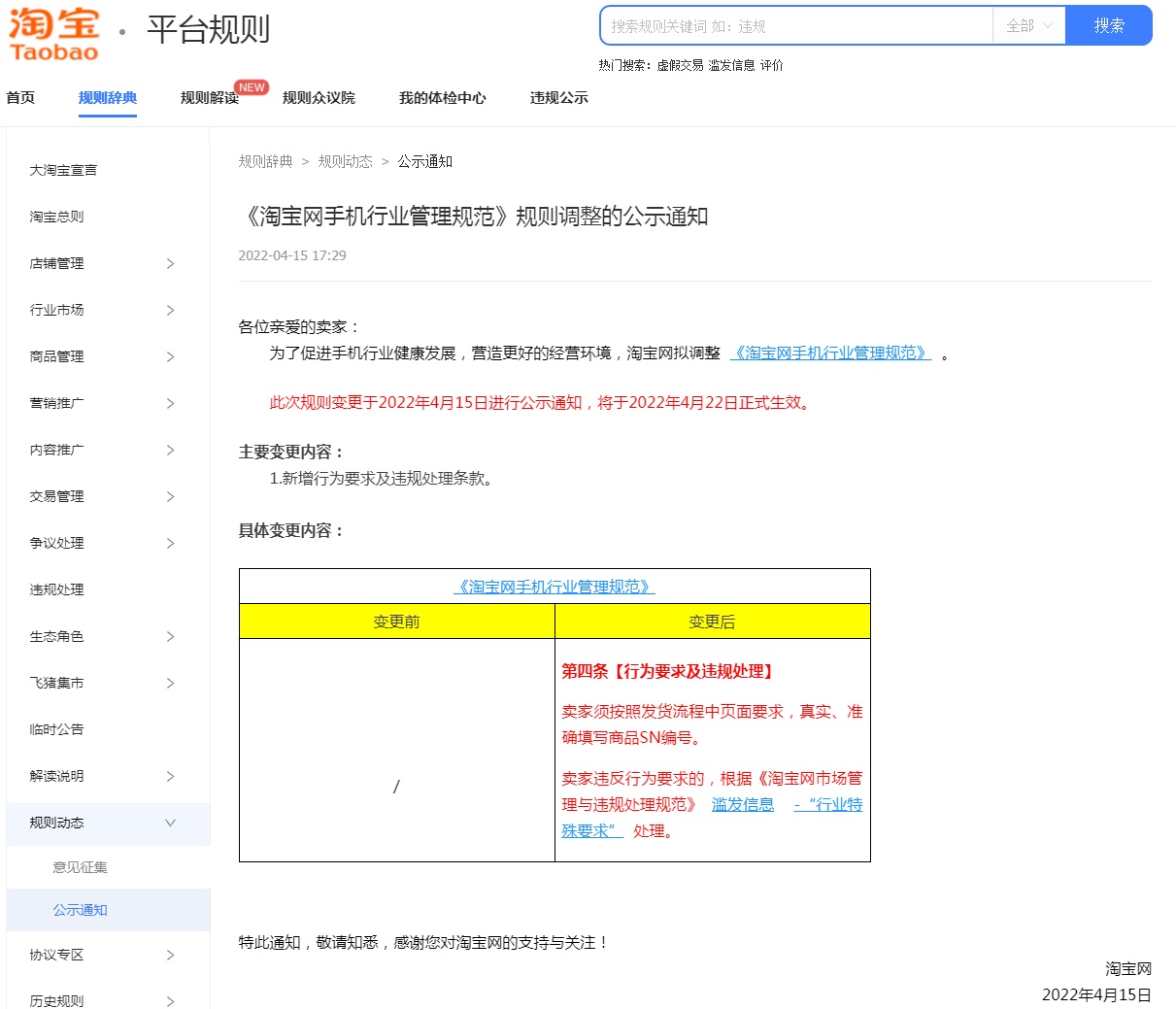Select 历史规则 in the sidebar
This screenshot has width=1176, height=1009.
tap(56, 1001)
